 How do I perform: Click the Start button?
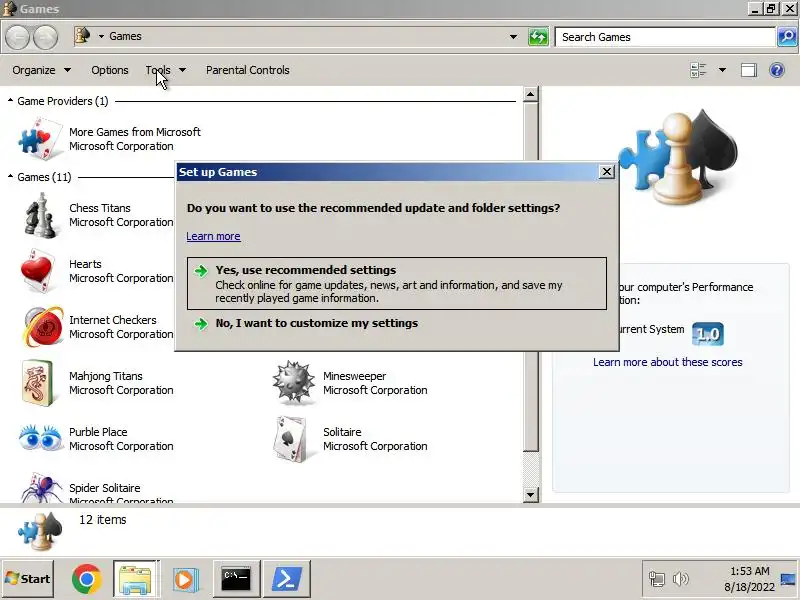28,579
